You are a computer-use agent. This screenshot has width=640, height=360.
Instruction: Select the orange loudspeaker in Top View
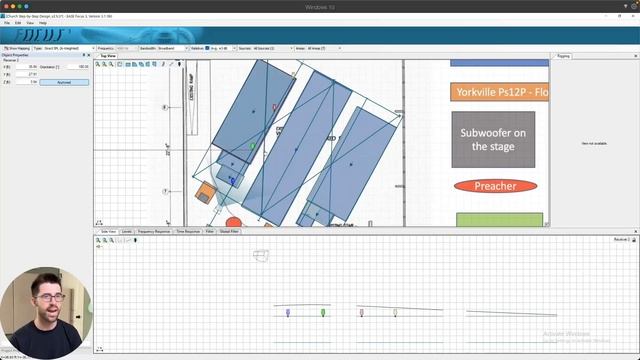pos(206,193)
